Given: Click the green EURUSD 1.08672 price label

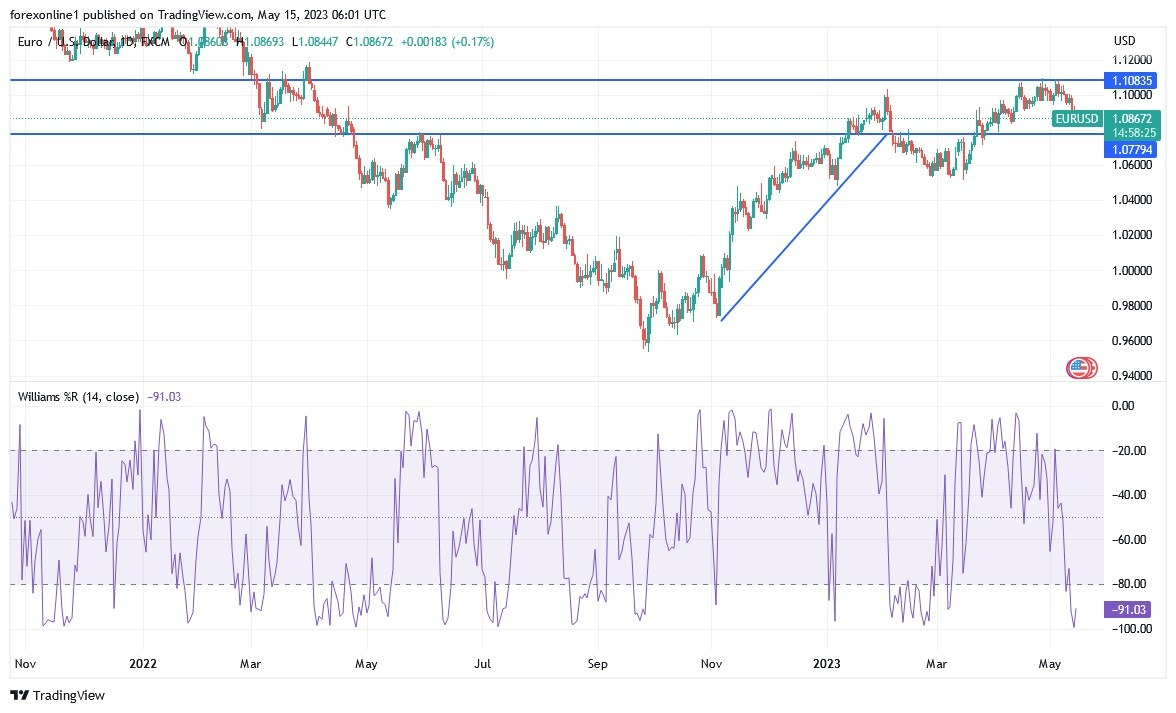Looking at the screenshot, I should 1133,118.
